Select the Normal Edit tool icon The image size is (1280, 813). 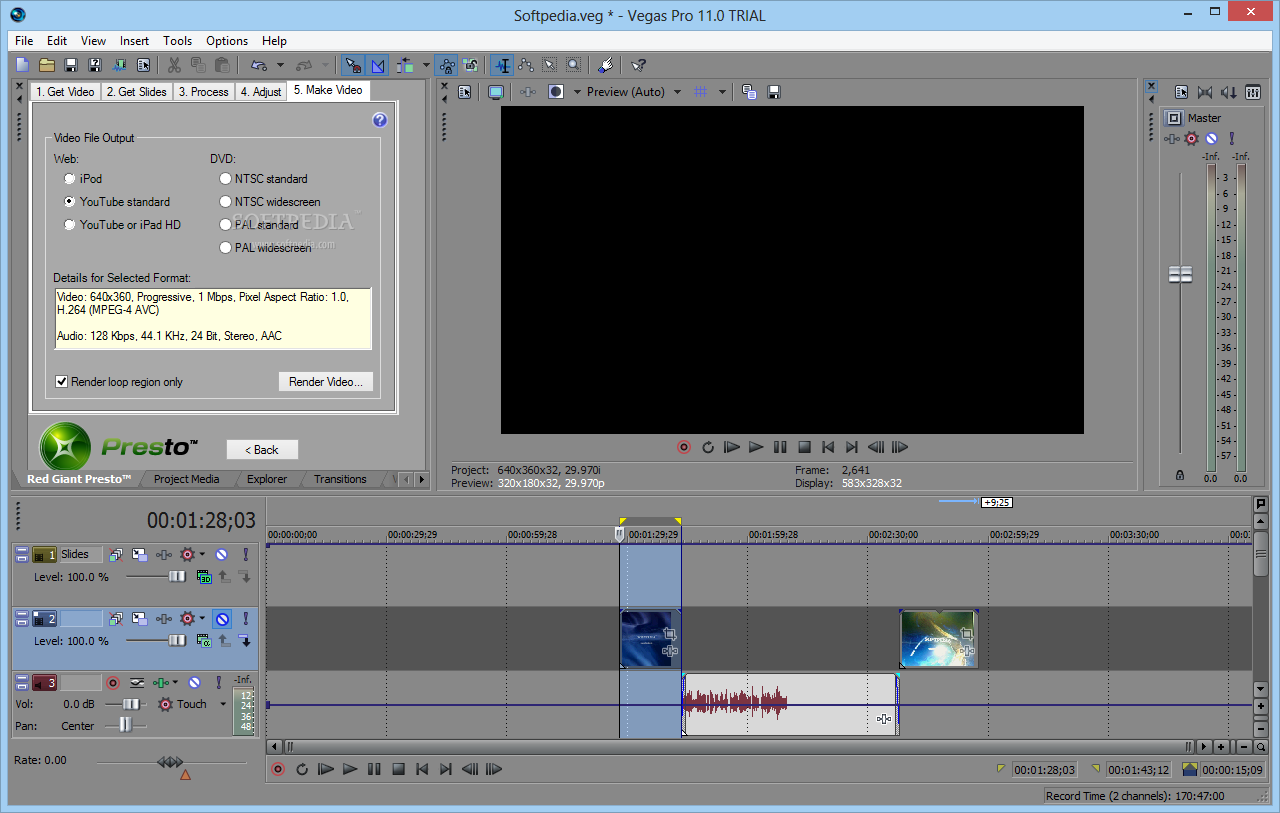point(501,65)
